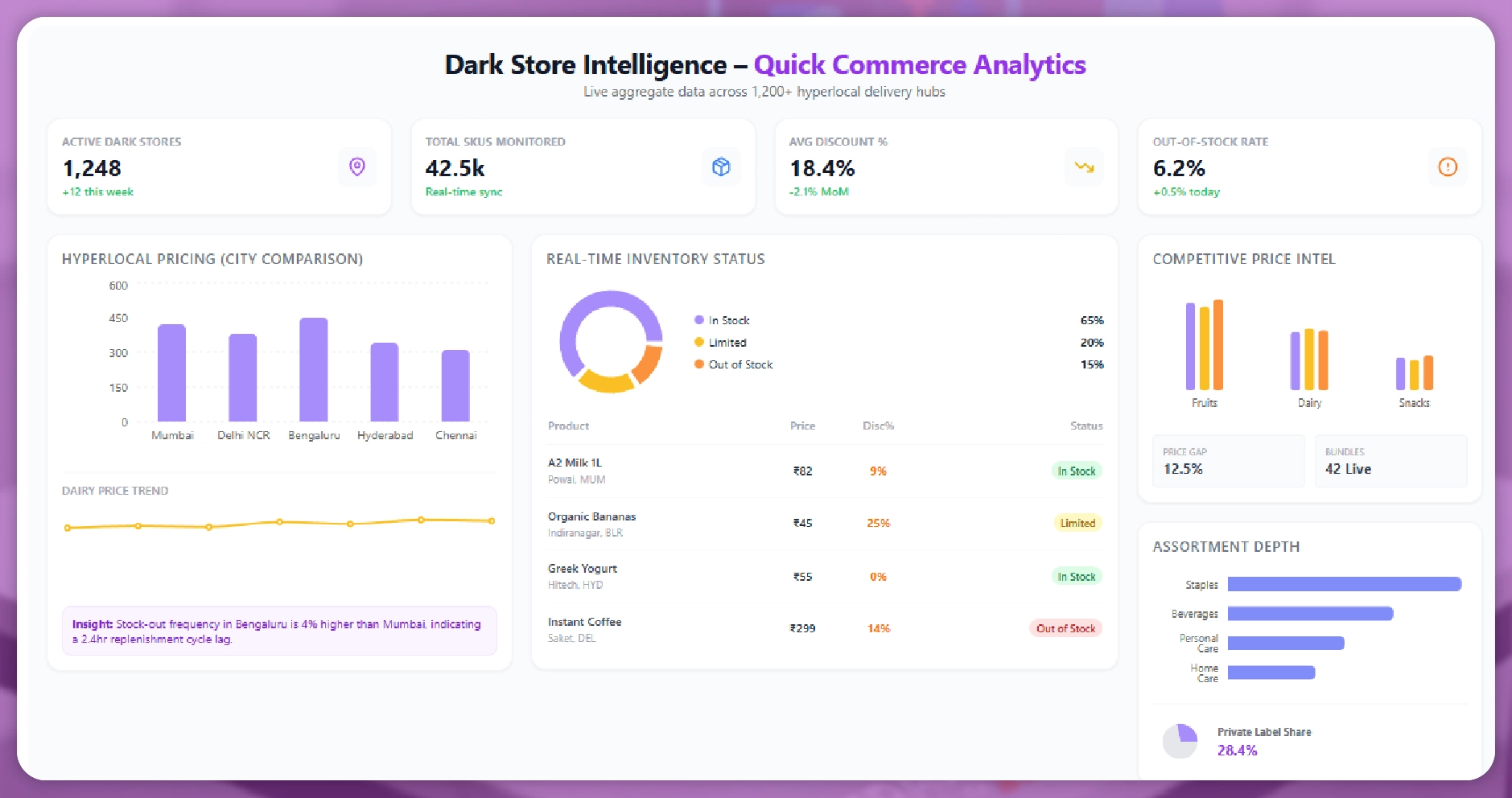The image size is (1512, 798).
Task: Click the package icon on Total SKUs Monitored card
Action: coord(721,167)
